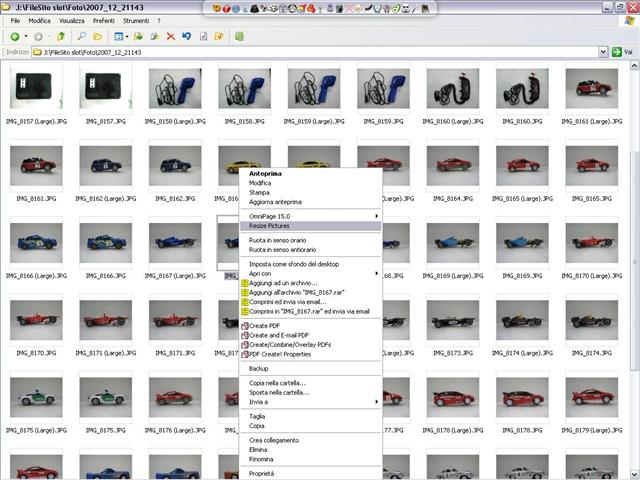Screen dimensions: 640x480
Task: Click the green refresh-style toolbar icon
Action: tap(239, 36)
